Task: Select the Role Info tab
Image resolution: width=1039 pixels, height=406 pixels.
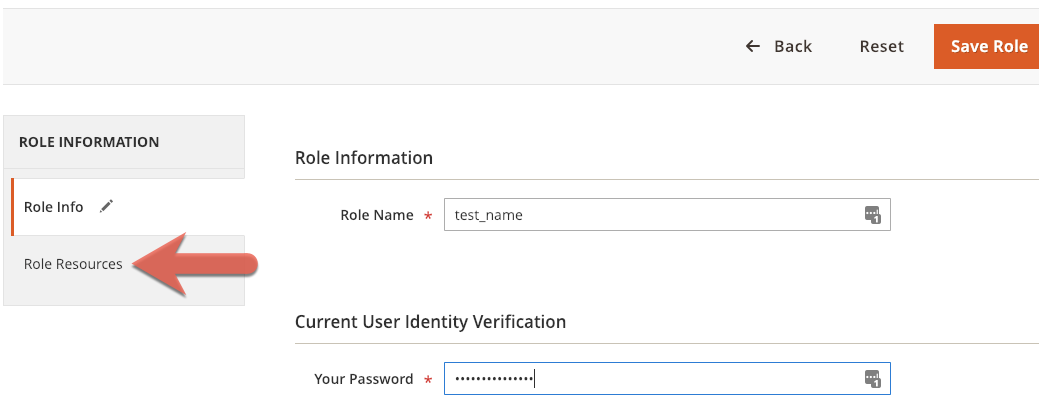Action: click(54, 207)
